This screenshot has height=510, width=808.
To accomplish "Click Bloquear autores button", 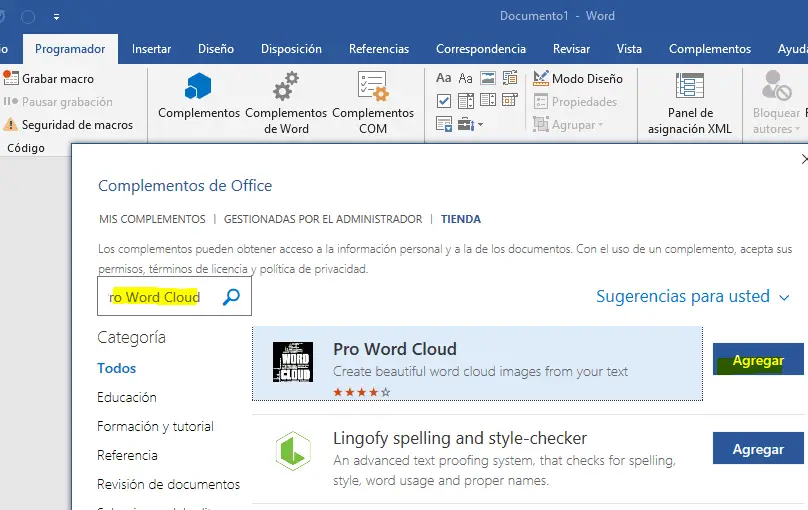I will click(x=776, y=103).
